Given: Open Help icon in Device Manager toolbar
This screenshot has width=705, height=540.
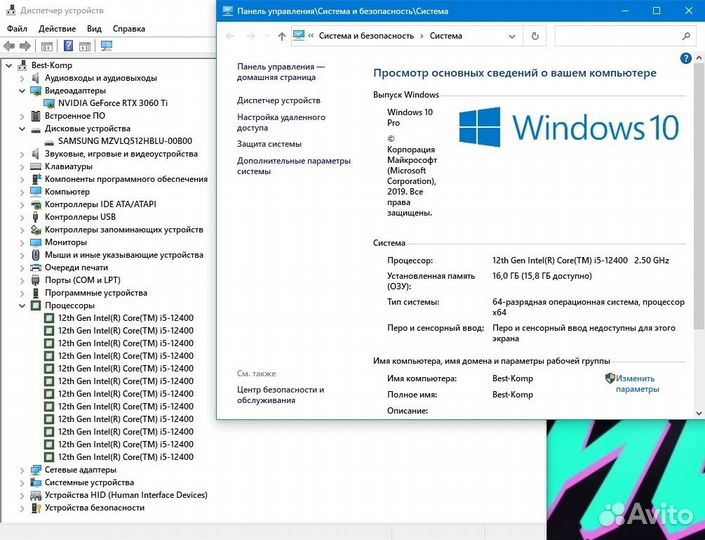Looking at the screenshot, I should (x=68, y=46).
